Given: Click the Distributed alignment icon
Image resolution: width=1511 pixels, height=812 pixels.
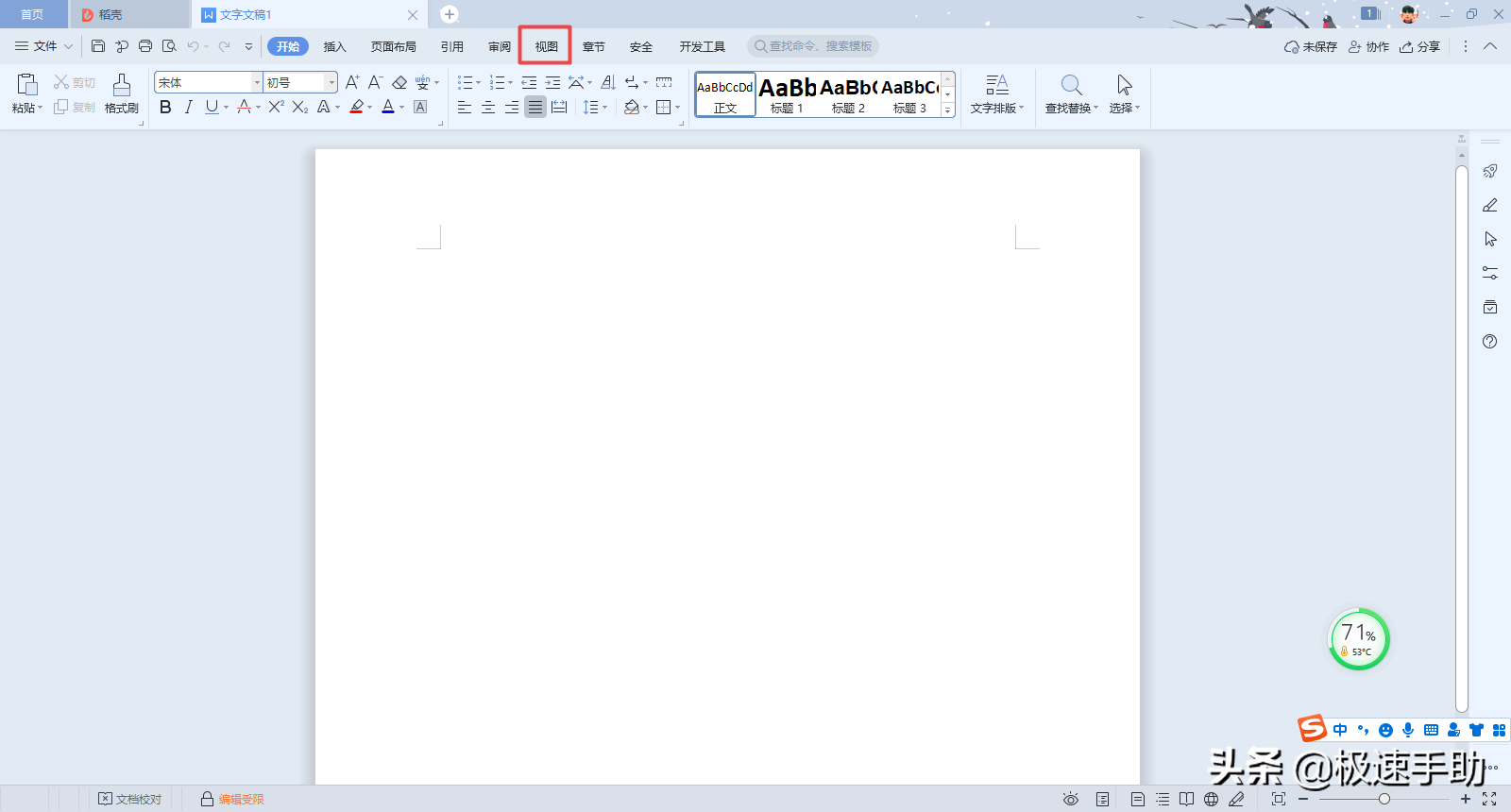Looking at the screenshot, I should (x=559, y=107).
